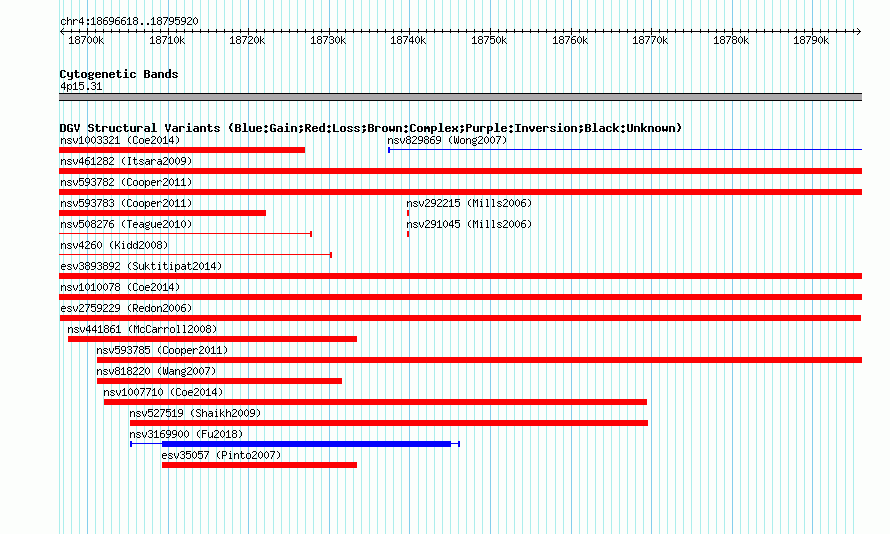Click the 18750k ruler tick label
The image size is (890, 534).
point(489,40)
